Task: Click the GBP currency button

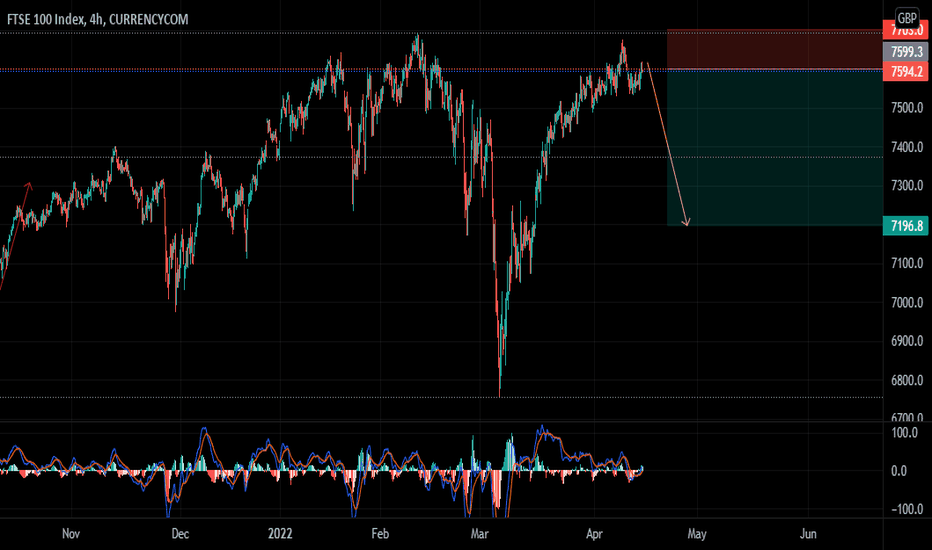Action: coord(906,18)
